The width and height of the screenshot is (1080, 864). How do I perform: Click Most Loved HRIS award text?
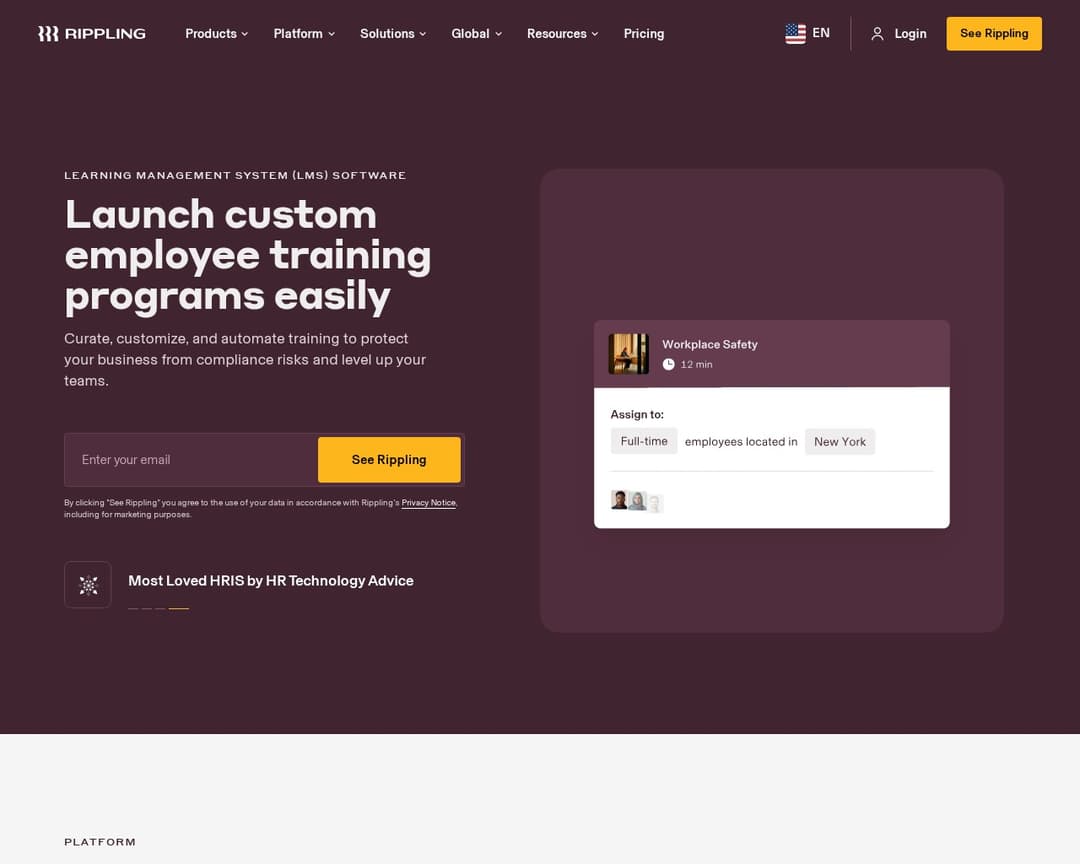[x=271, y=581]
